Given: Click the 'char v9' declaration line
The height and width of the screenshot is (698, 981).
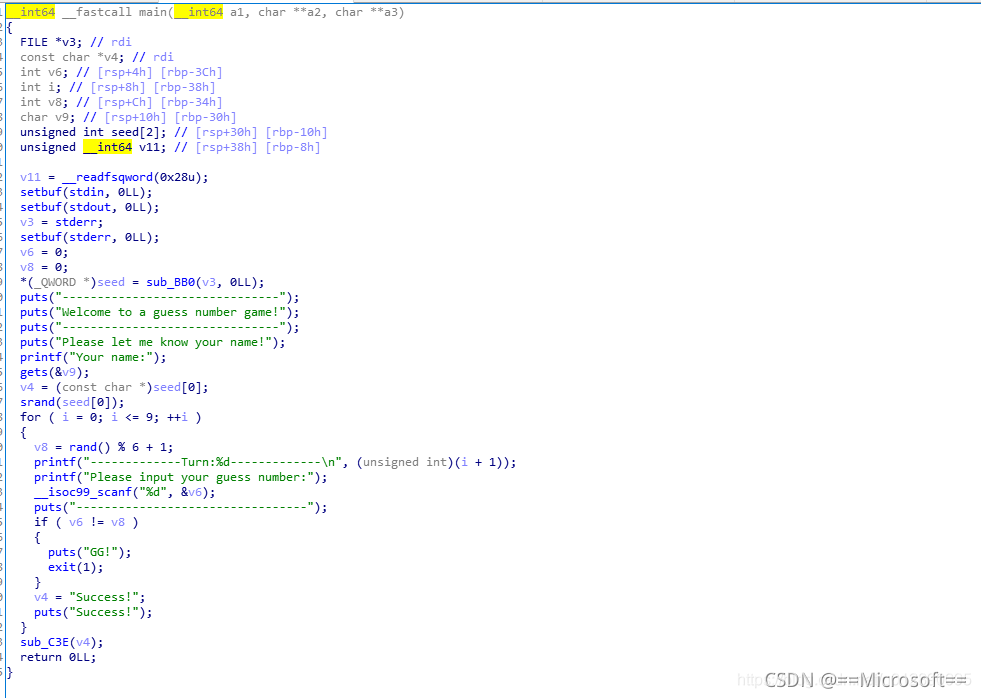Looking at the screenshot, I should tap(128, 117).
